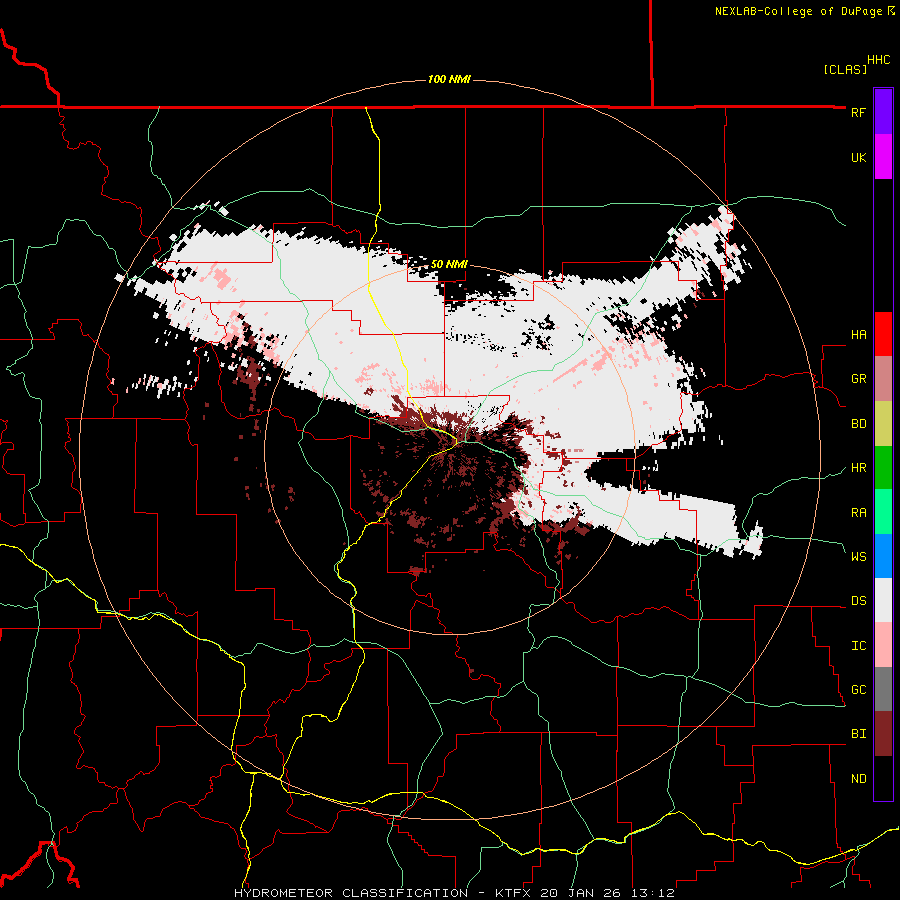Click the UK magenta legend color block
This screenshot has height=900, width=900.
pyautogui.click(x=883, y=157)
